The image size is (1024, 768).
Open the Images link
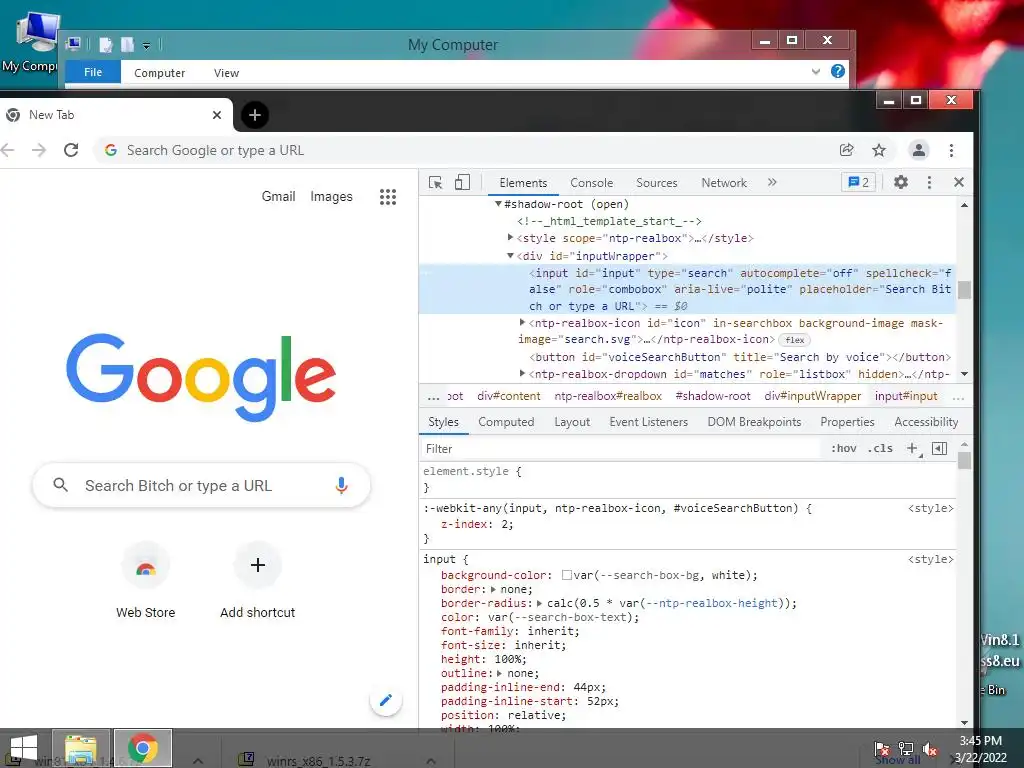[331, 196]
